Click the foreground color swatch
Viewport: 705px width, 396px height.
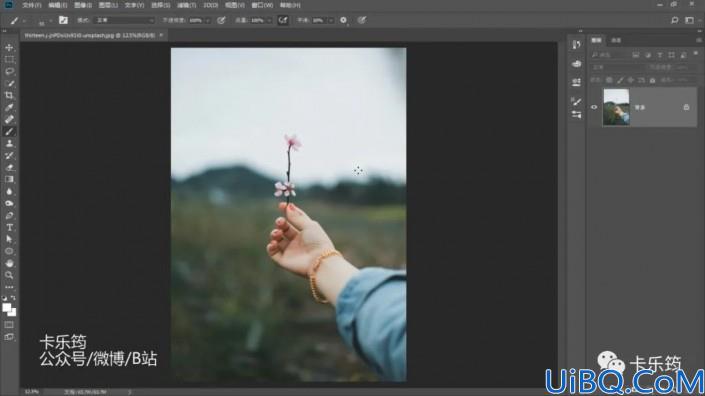coord(6,307)
